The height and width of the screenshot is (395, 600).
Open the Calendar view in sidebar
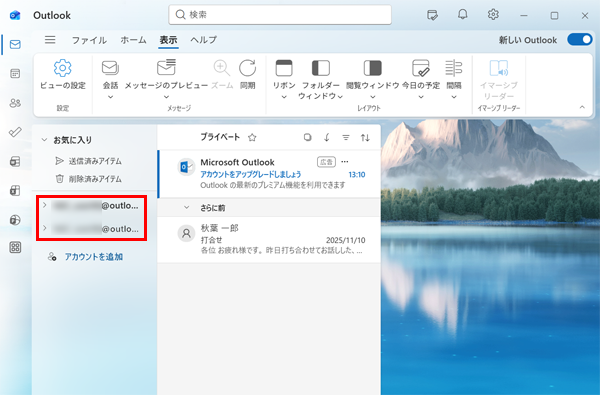15,73
